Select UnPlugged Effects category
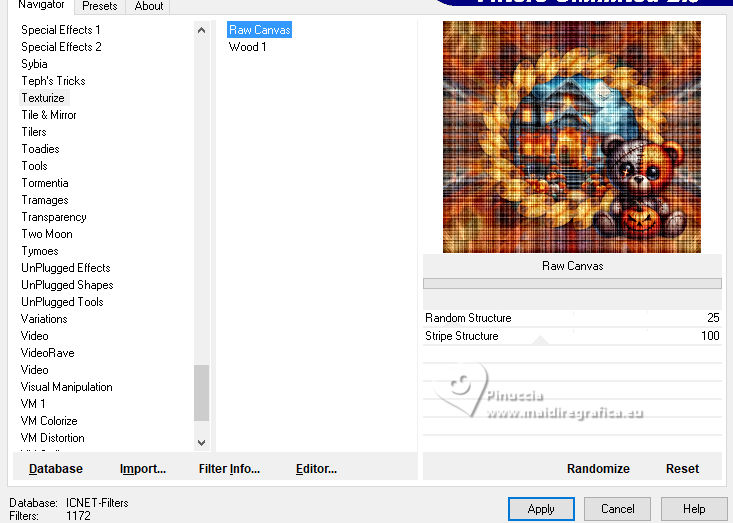The width and height of the screenshot is (733, 523). (66, 268)
